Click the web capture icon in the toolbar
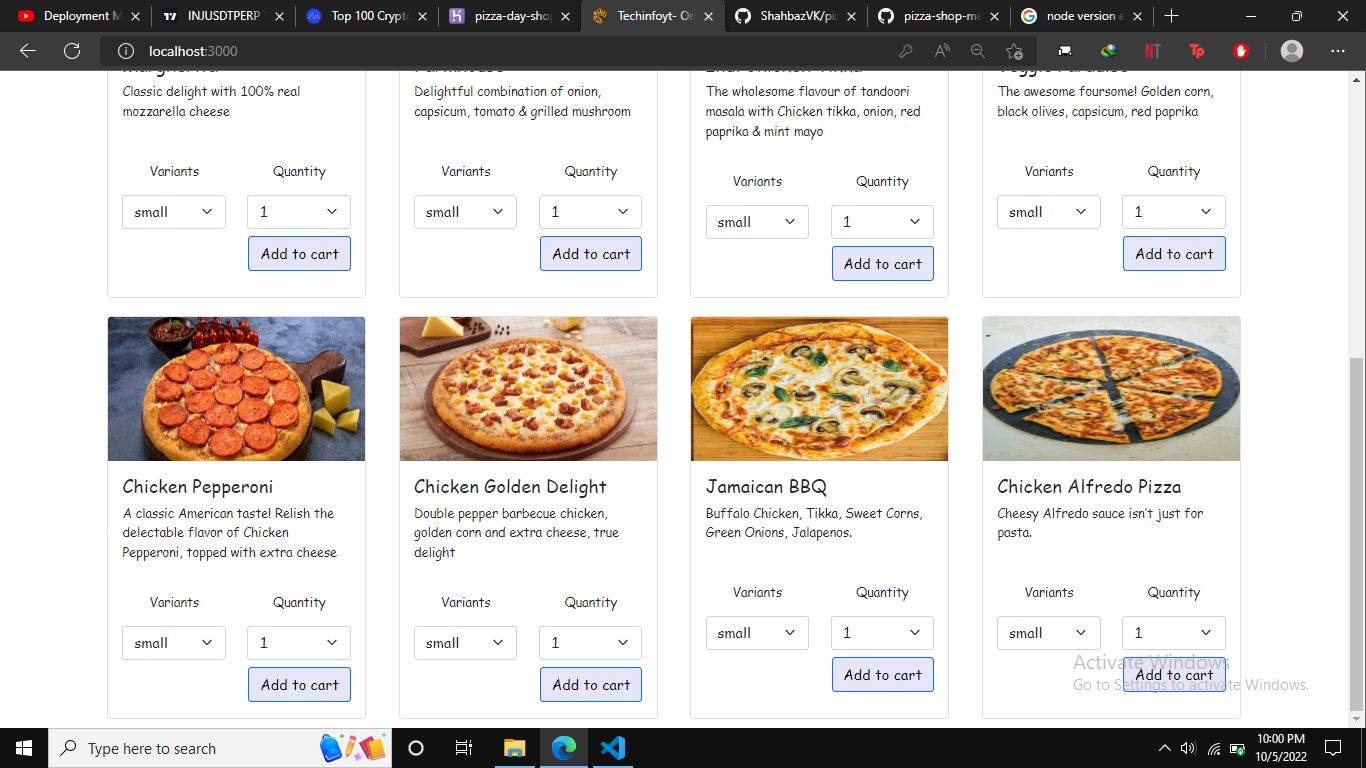Image resolution: width=1366 pixels, height=768 pixels. point(1064,50)
